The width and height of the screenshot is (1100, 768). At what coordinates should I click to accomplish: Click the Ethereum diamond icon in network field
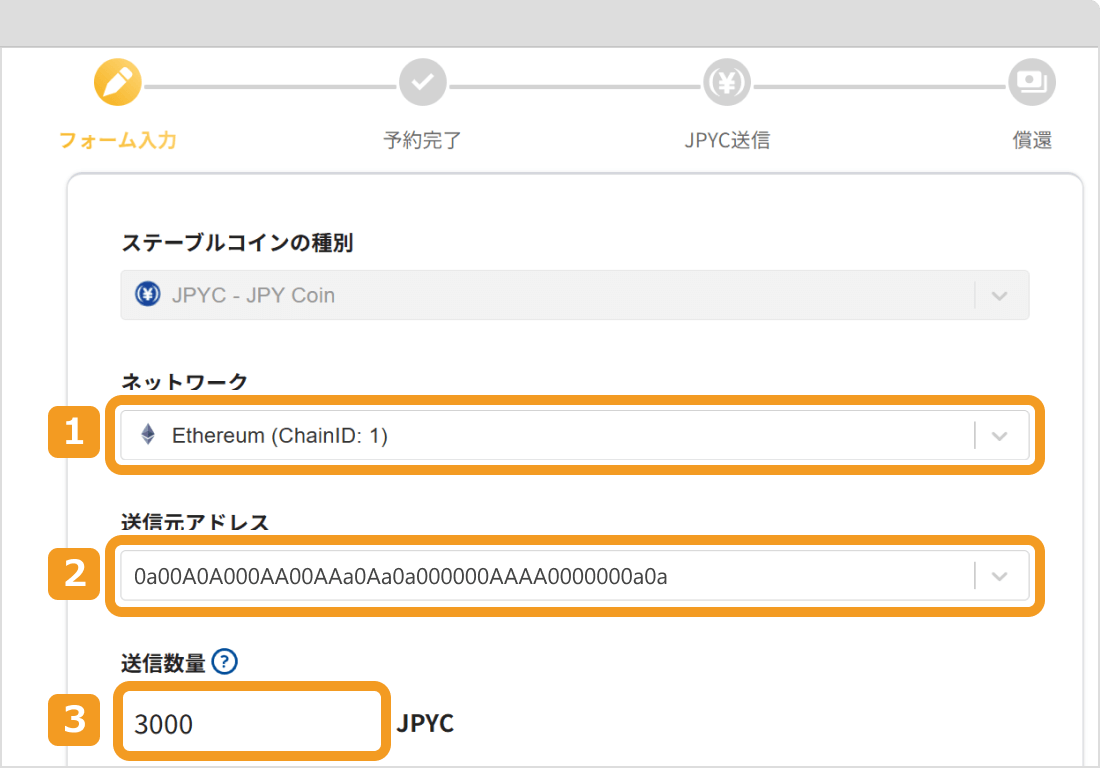click(148, 435)
